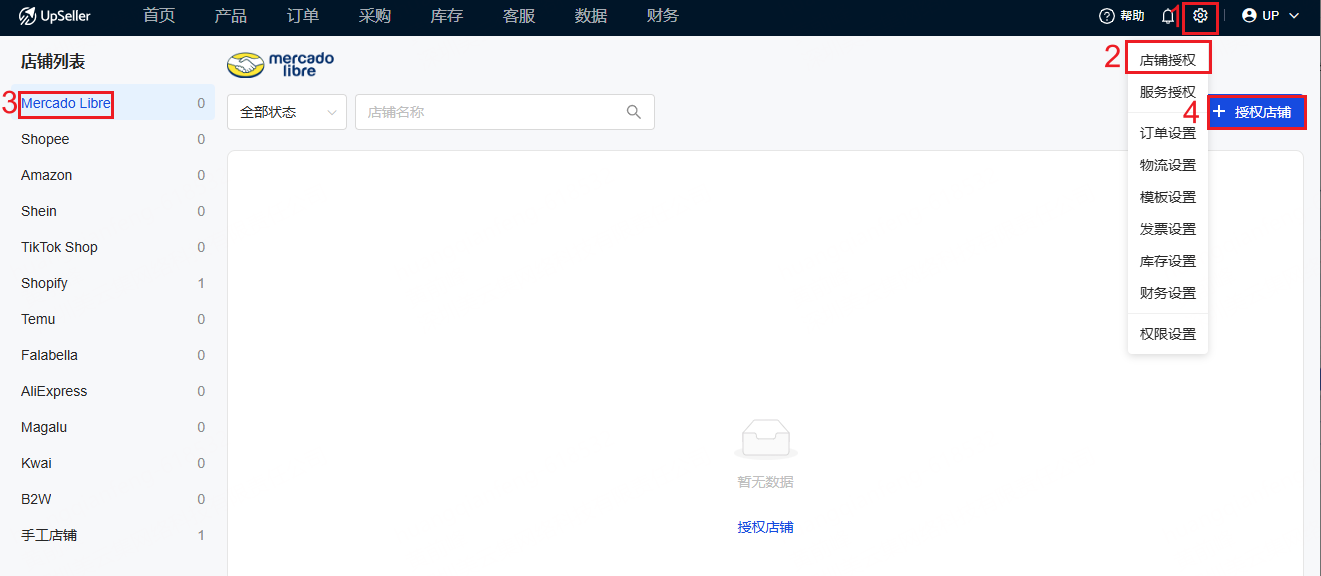This screenshot has height=576, width=1321.
Task: Select 手工店铺 in store list
Action: click(107, 535)
